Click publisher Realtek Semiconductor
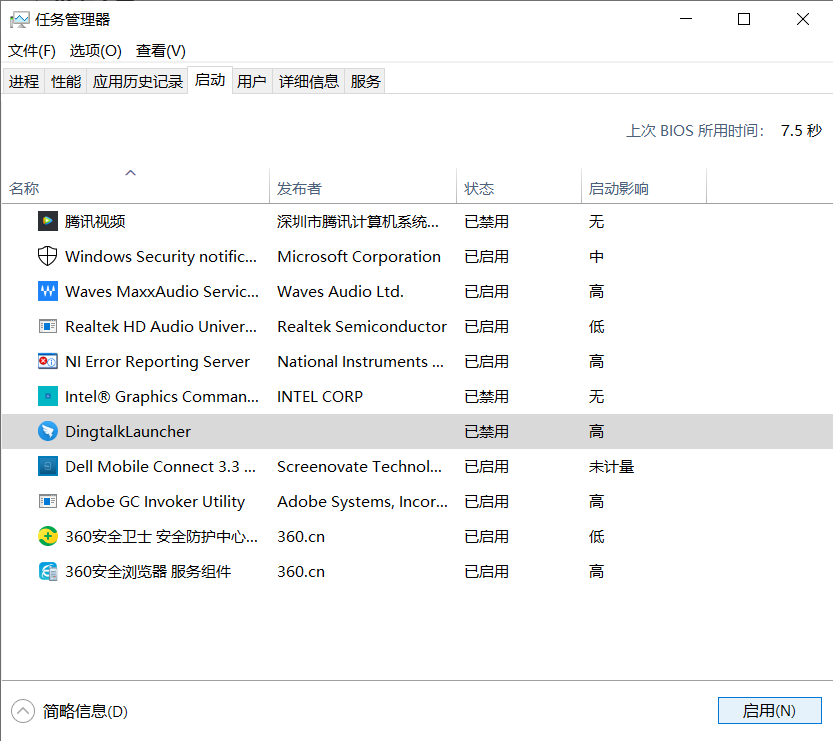 362,327
